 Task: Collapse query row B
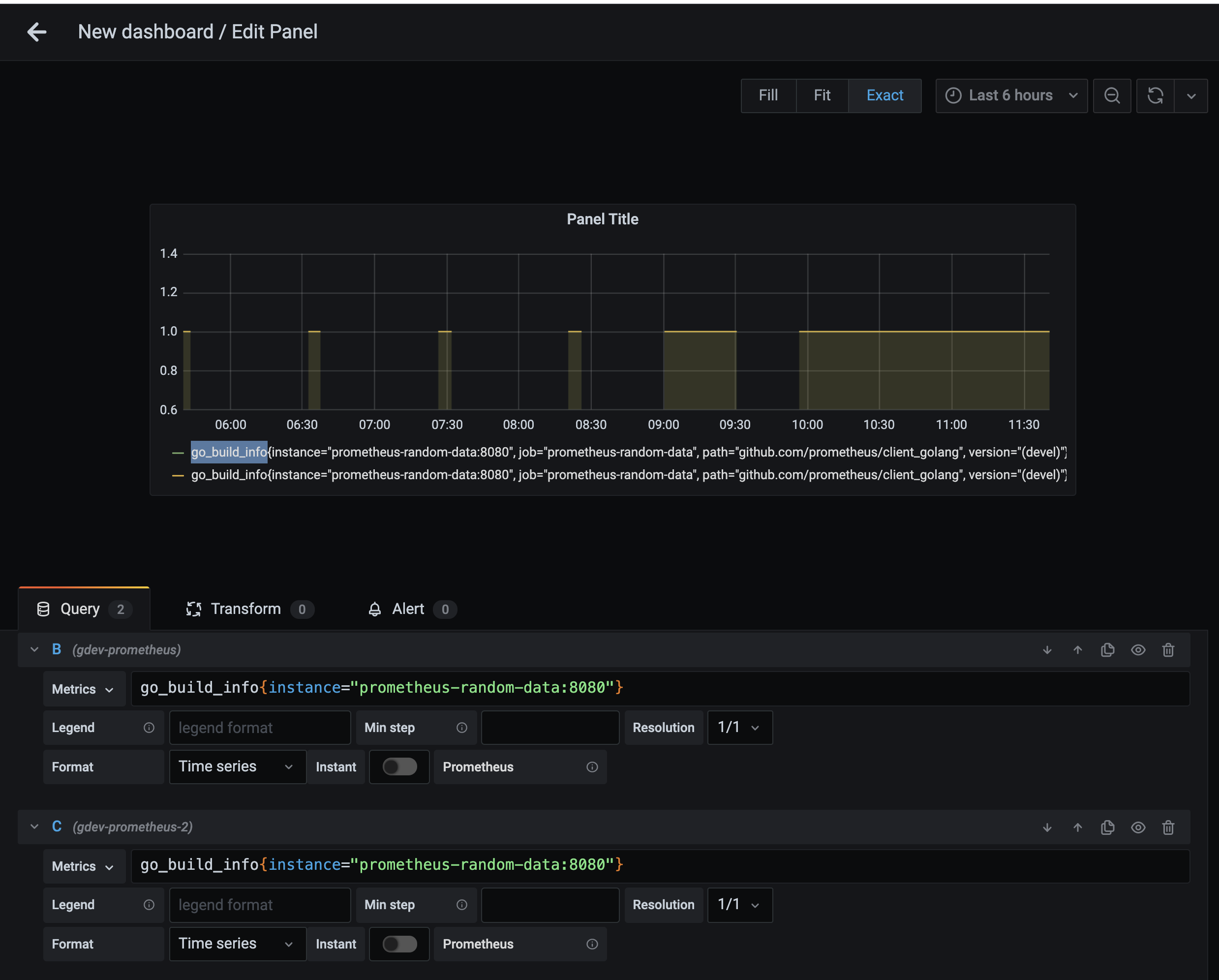34,649
